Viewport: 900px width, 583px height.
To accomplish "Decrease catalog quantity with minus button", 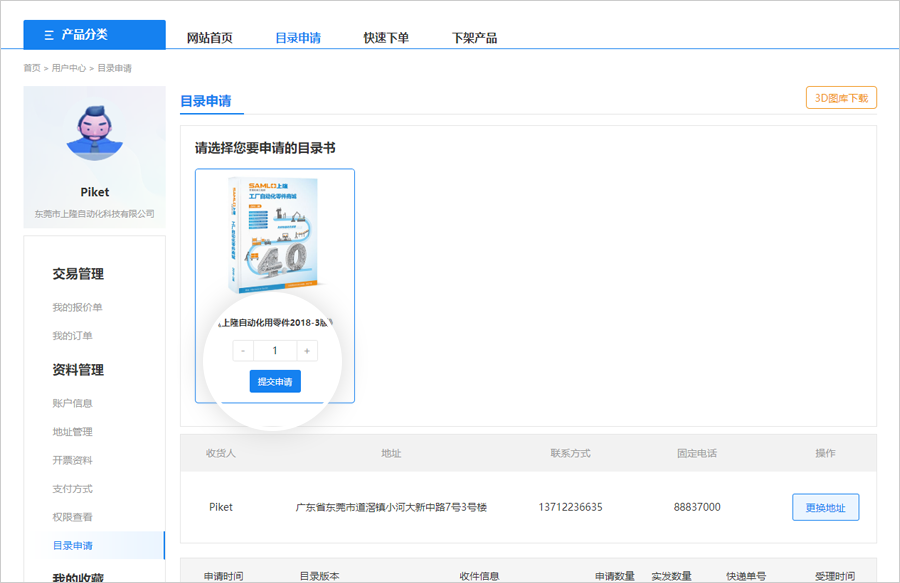I will (x=243, y=351).
